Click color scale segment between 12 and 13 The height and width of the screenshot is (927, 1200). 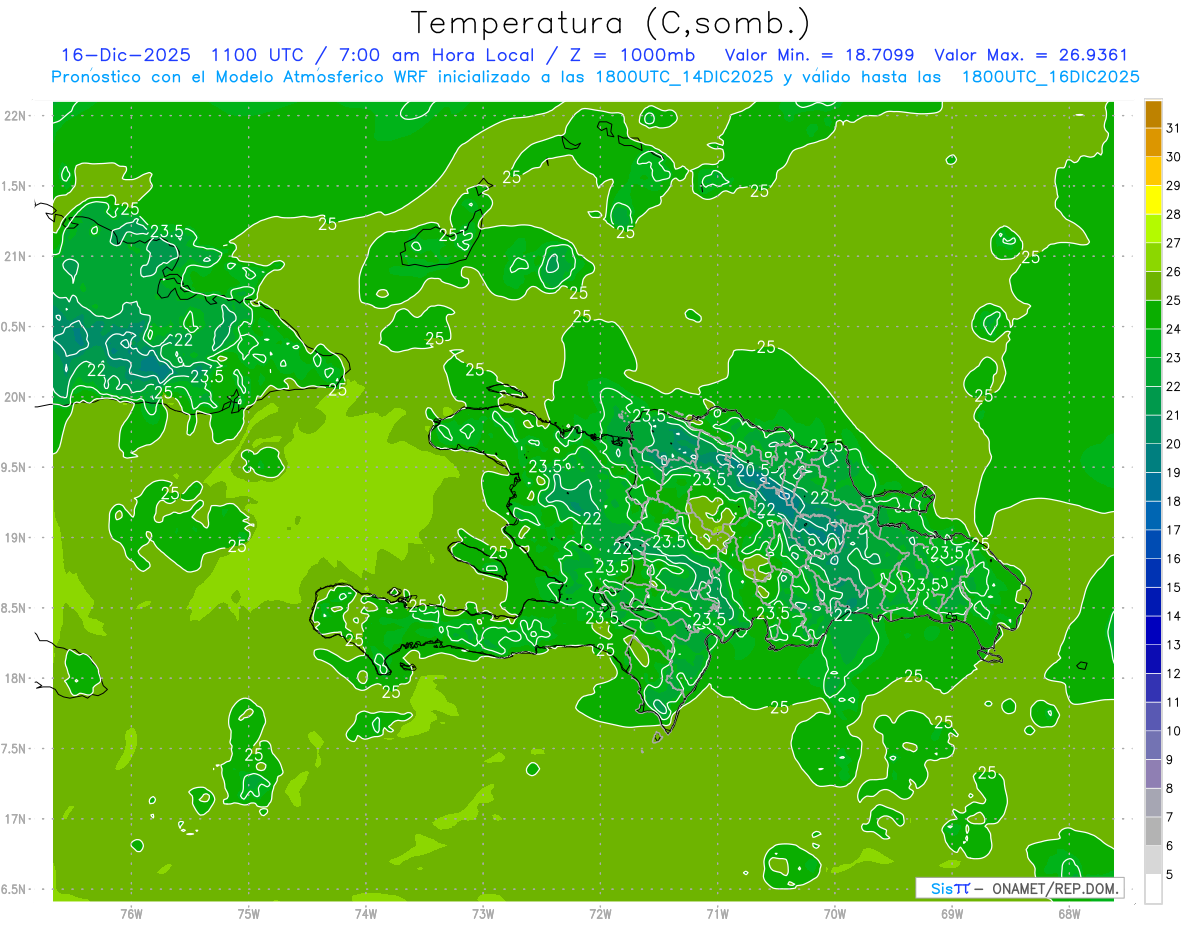point(1153,659)
